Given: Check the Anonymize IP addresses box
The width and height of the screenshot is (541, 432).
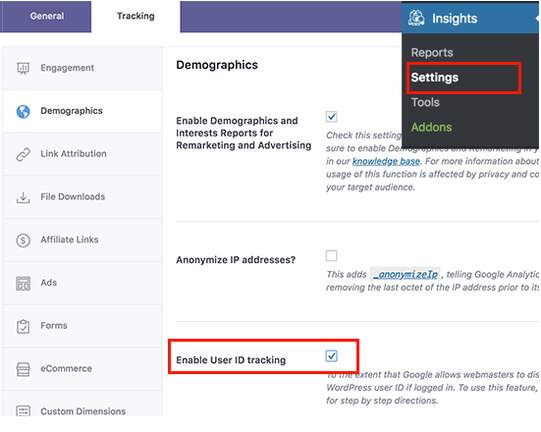Looking at the screenshot, I should click(x=331, y=256).
